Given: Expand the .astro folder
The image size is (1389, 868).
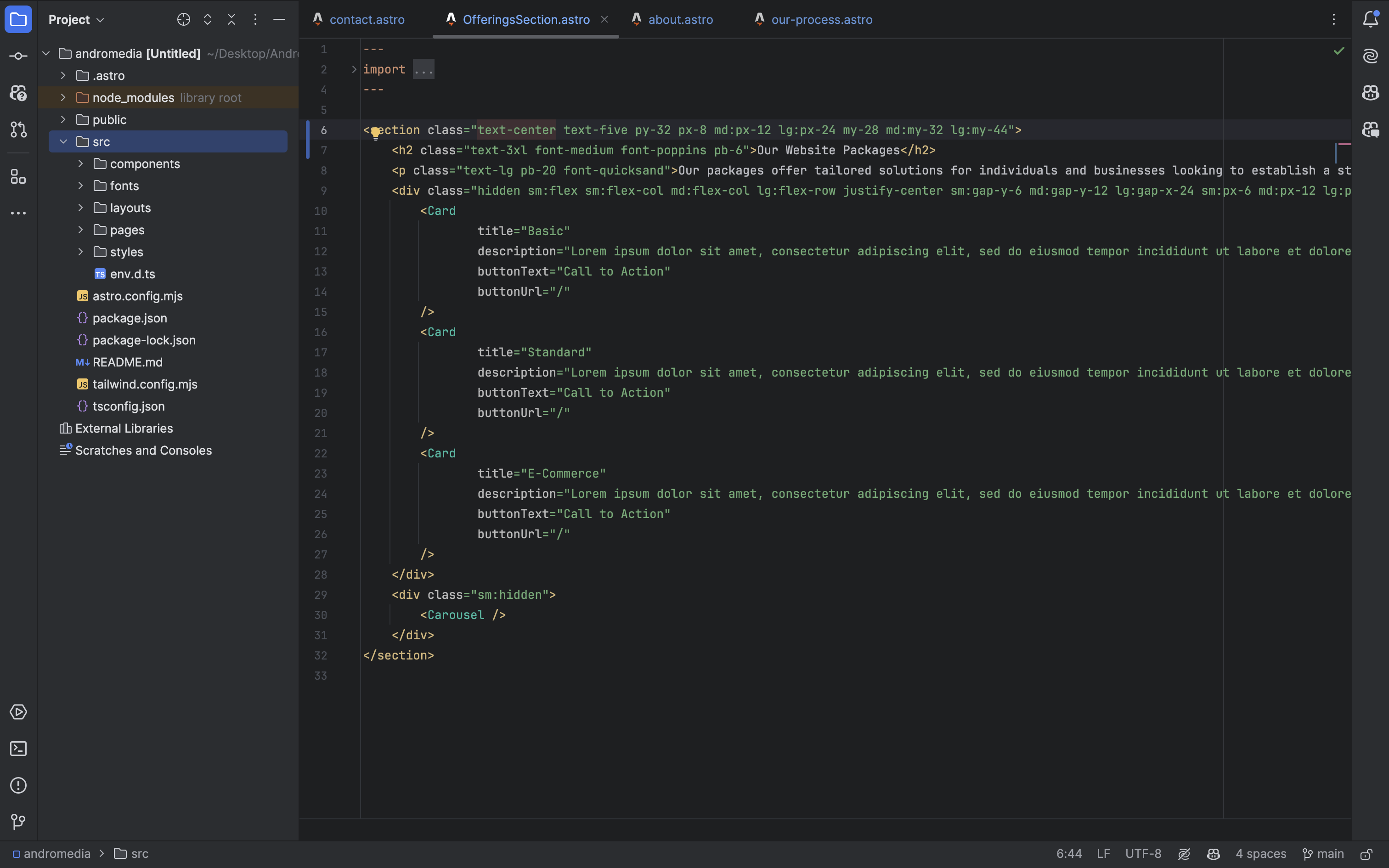Looking at the screenshot, I should click(x=63, y=76).
